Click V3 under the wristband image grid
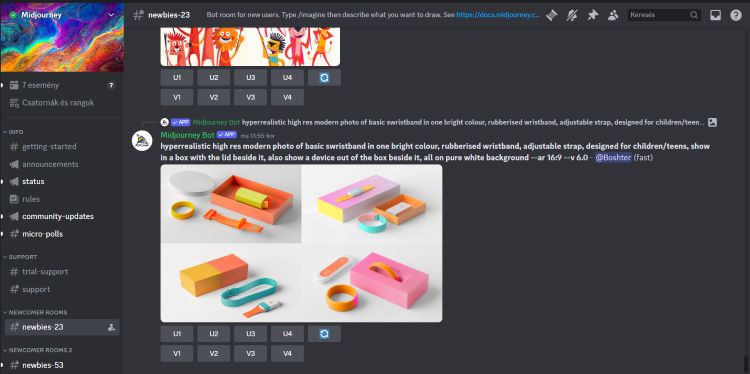 point(251,353)
